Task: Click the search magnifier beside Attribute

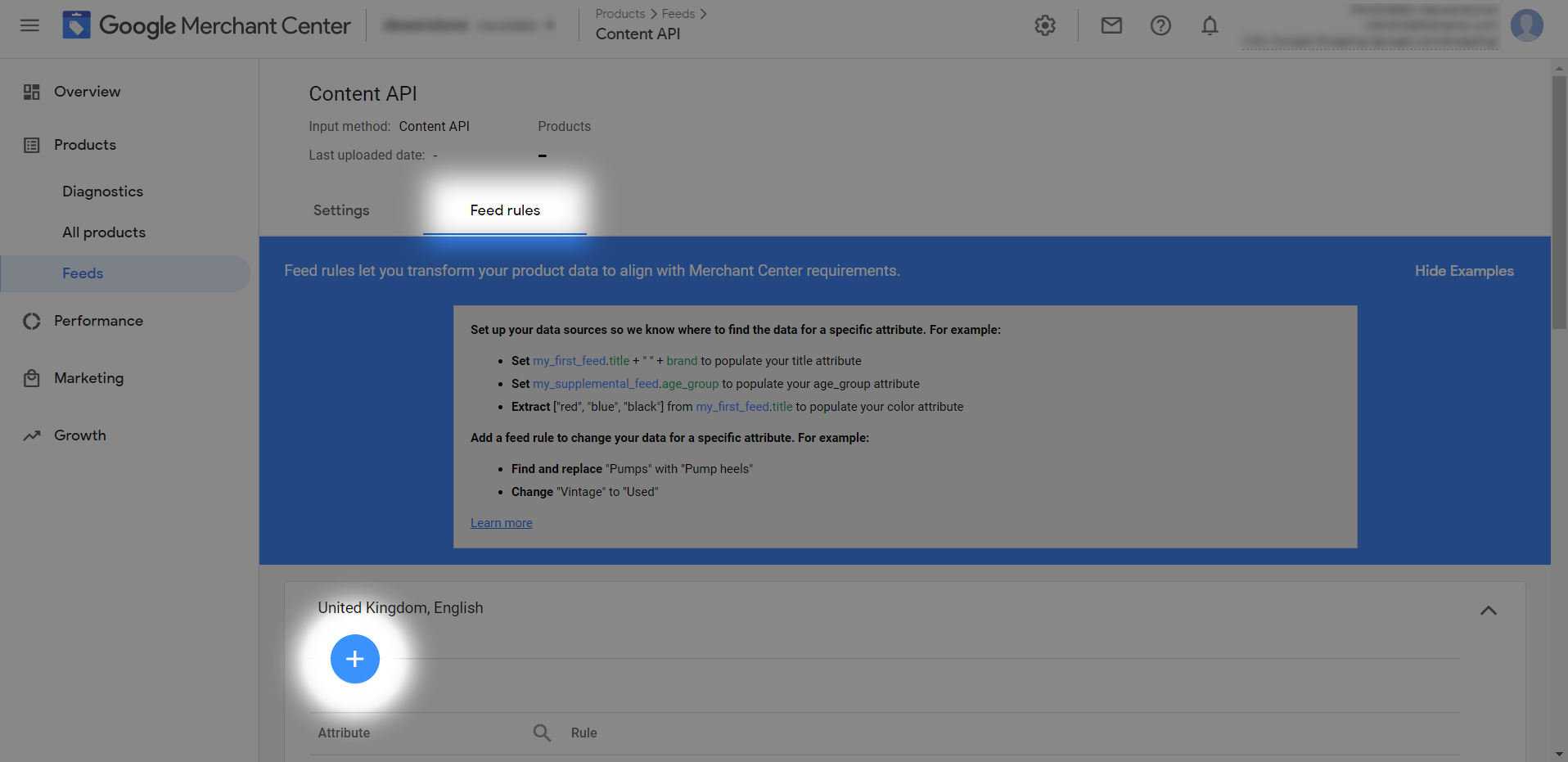Action: (x=542, y=733)
